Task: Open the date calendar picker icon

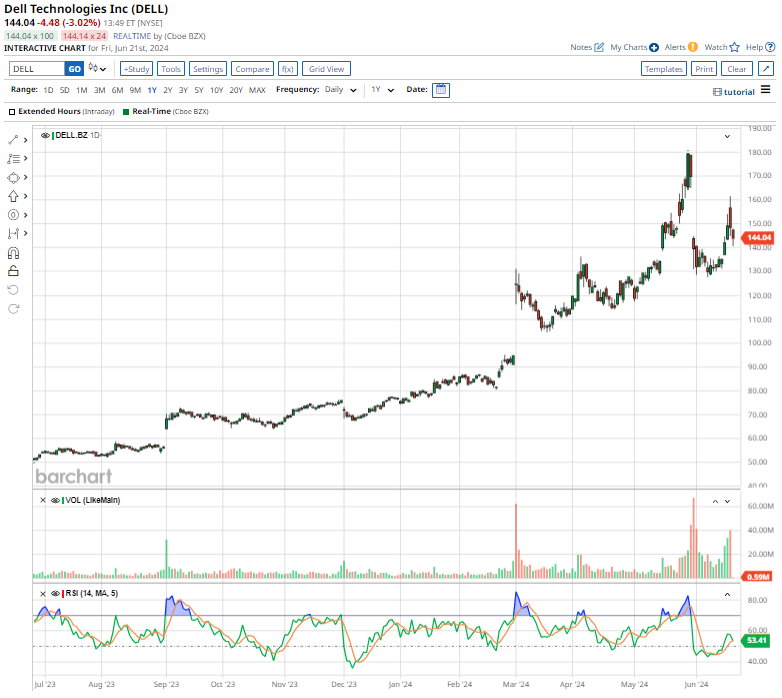Action: [441, 90]
